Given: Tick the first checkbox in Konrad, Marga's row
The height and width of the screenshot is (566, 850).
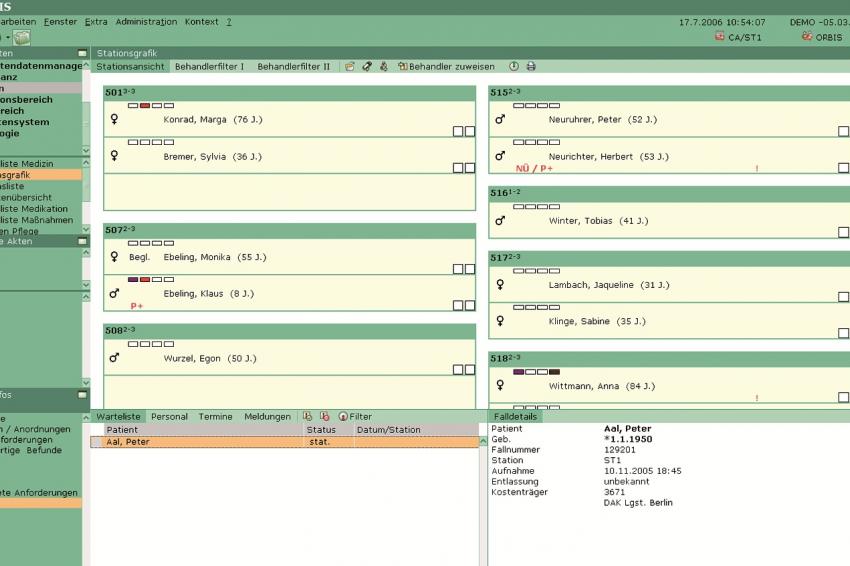Looking at the screenshot, I should tap(458, 131).
